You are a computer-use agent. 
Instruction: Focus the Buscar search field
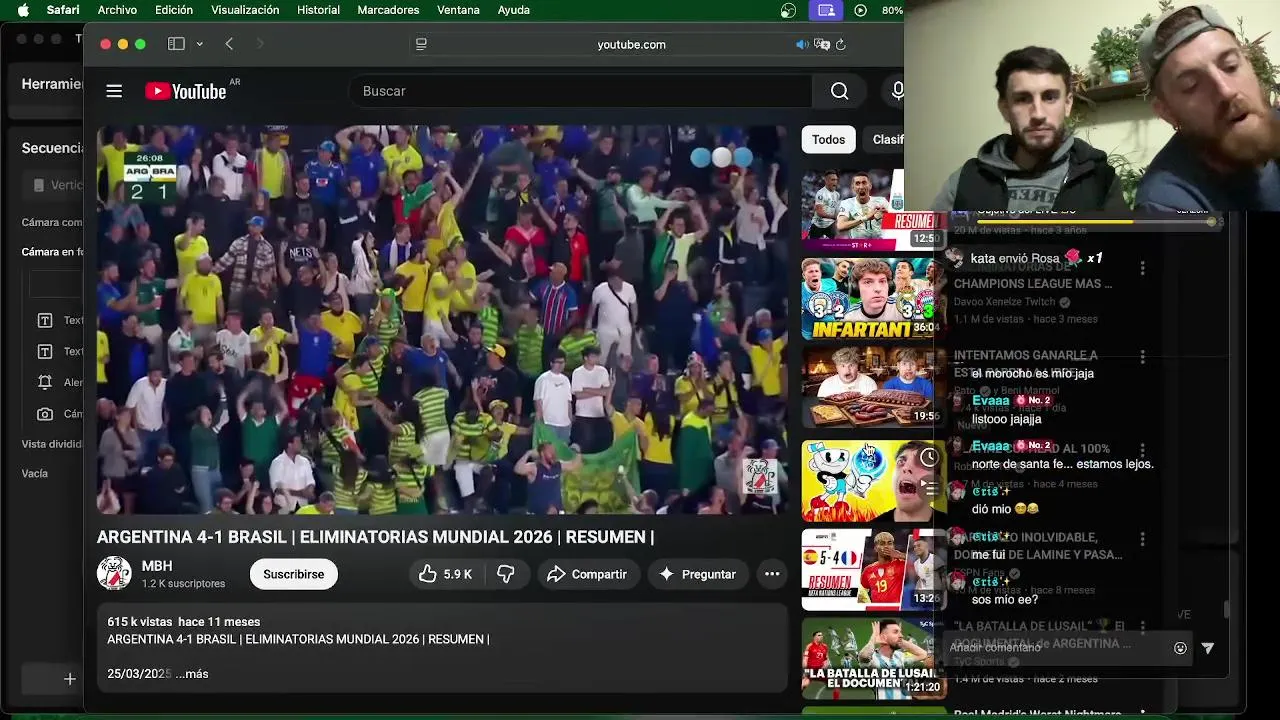(x=580, y=91)
